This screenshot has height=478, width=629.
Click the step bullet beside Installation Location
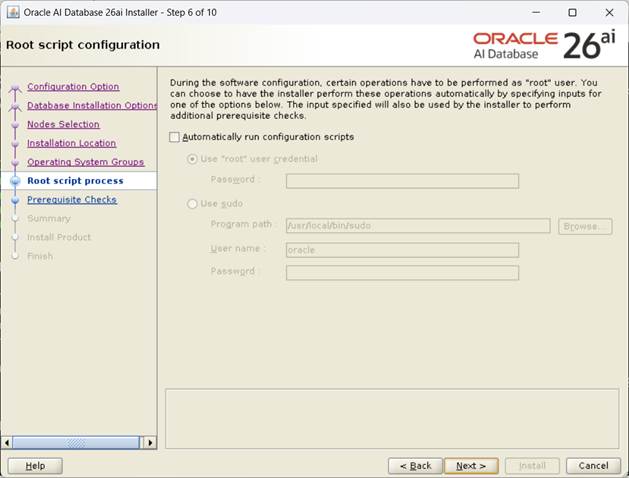pyautogui.click(x=15, y=144)
